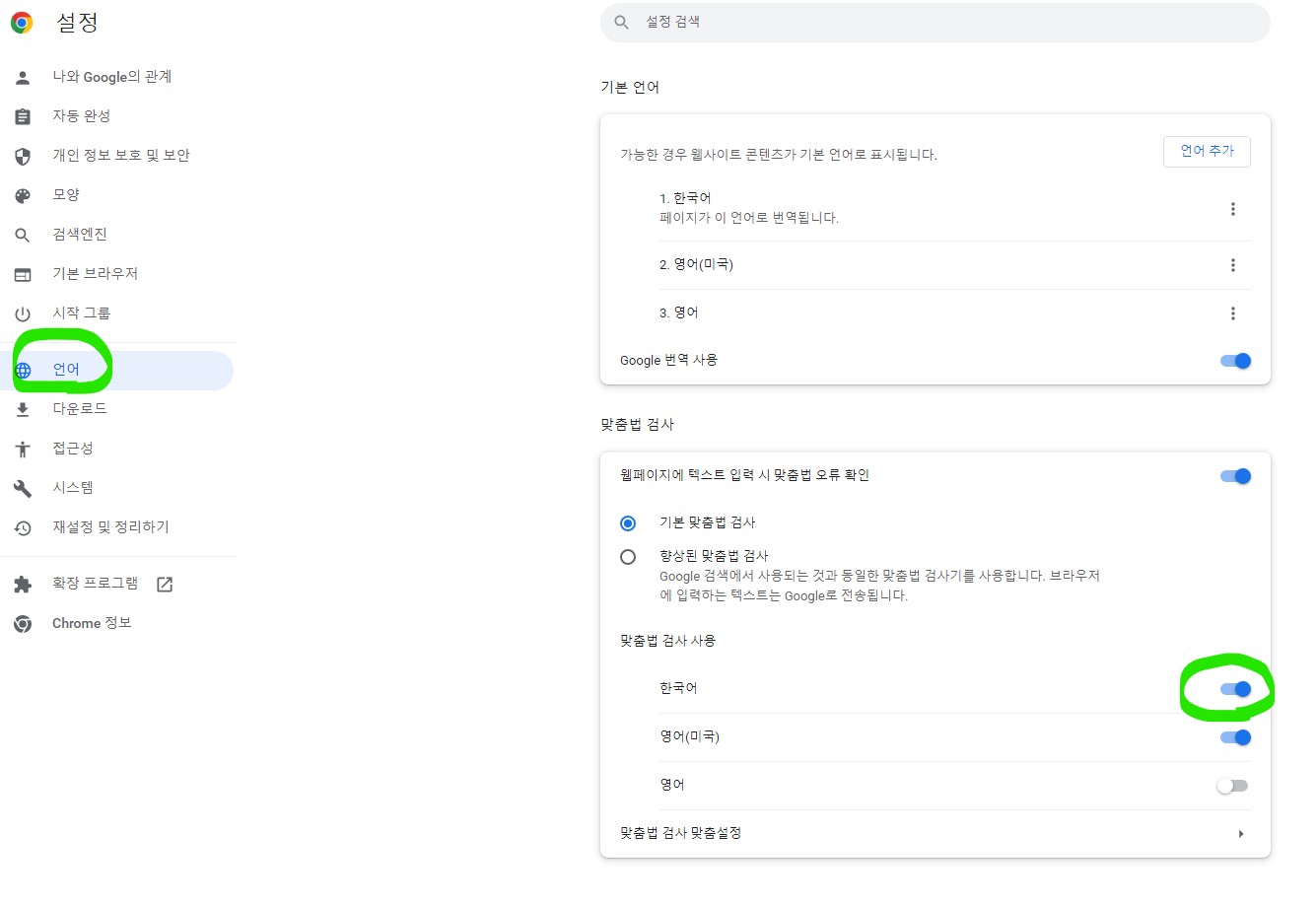Image resolution: width=1316 pixels, height=903 pixels.
Task: Click the search magnifier icon in 설정 검색
Action: [621, 22]
